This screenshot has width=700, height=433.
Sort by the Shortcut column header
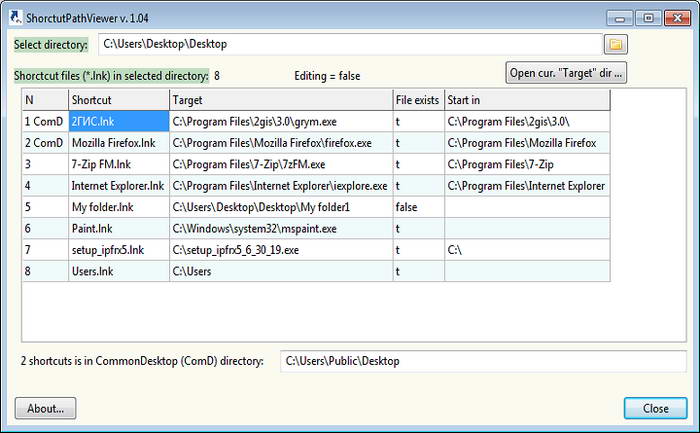click(x=119, y=100)
